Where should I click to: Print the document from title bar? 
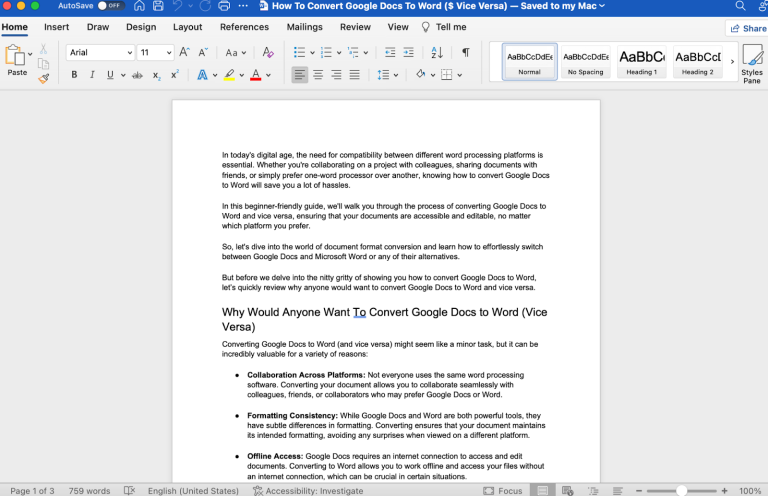coord(224,6)
